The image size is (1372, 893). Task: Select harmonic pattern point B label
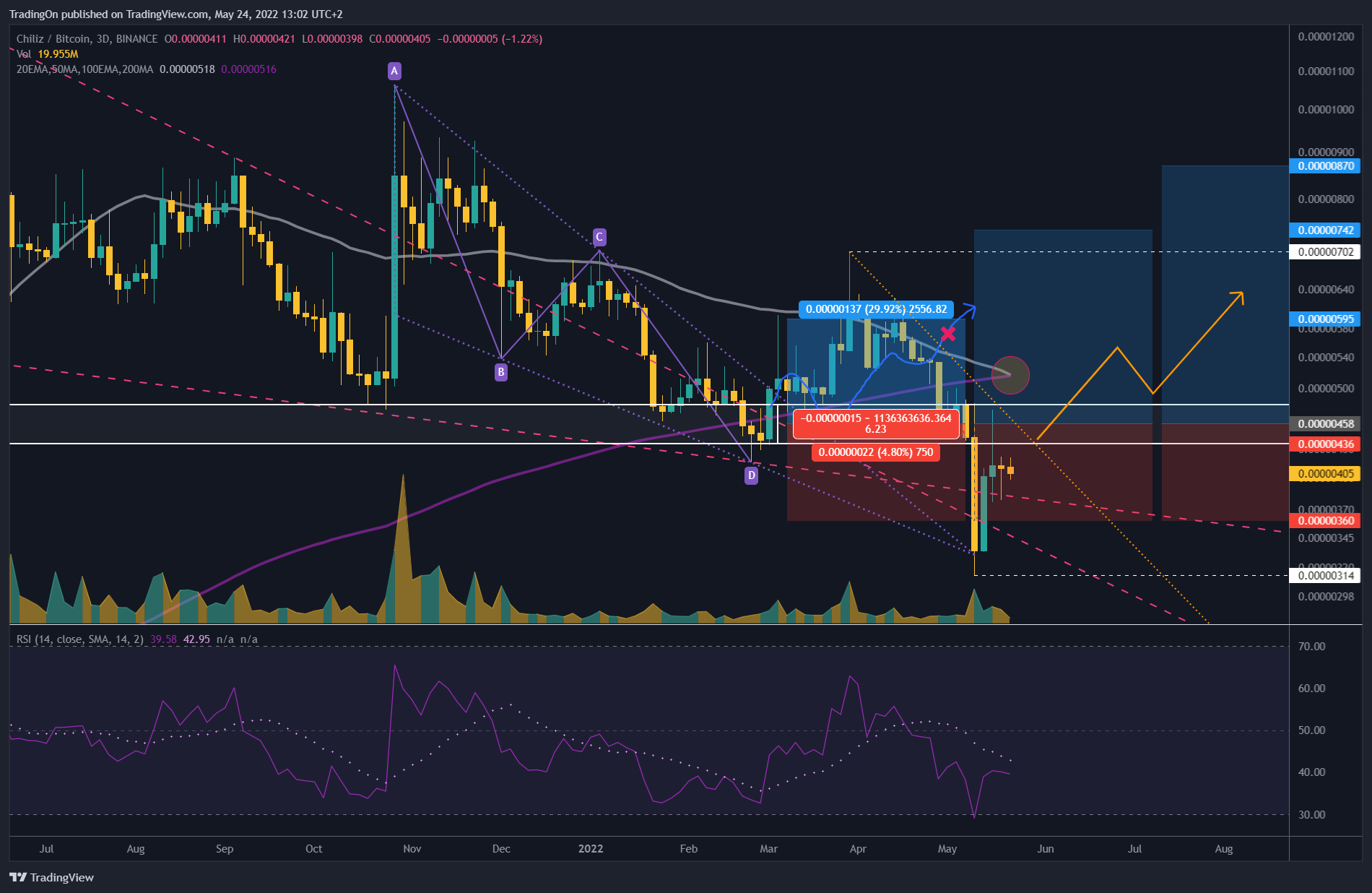tap(501, 372)
